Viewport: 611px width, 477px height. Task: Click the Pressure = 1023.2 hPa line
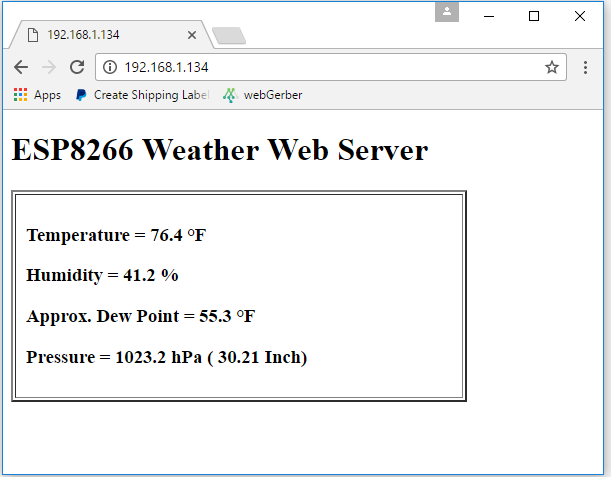[166, 357]
